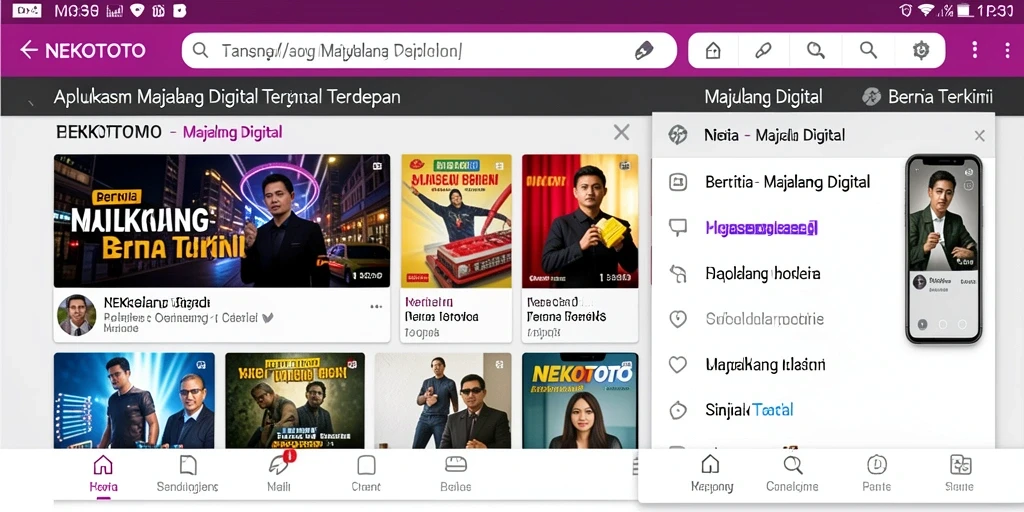Open the home icon in the top toolbar
The height and width of the screenshot is (512, 1024).
[x=713, y=50]
